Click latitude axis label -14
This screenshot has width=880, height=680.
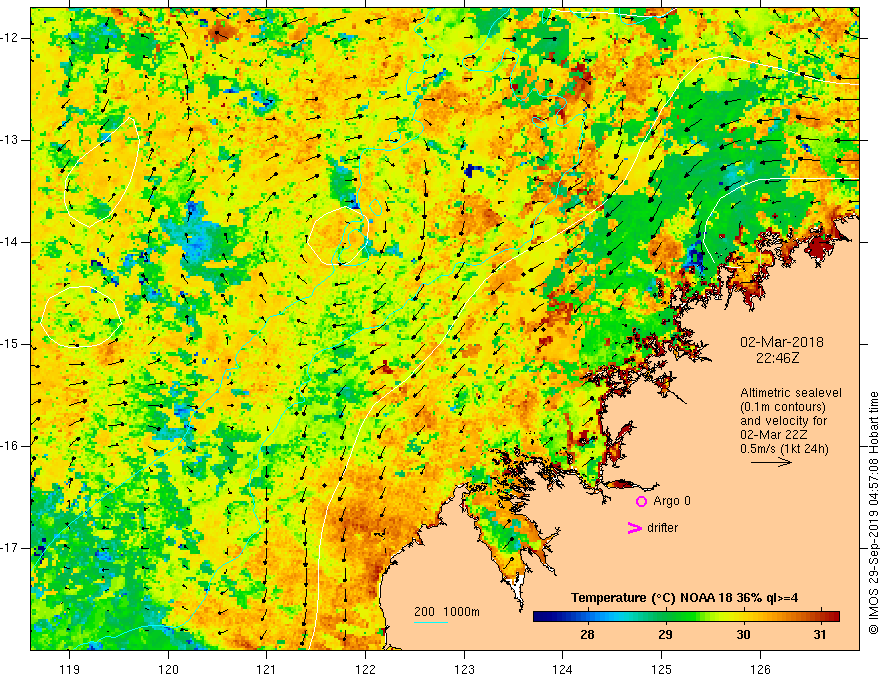[10, 242]
